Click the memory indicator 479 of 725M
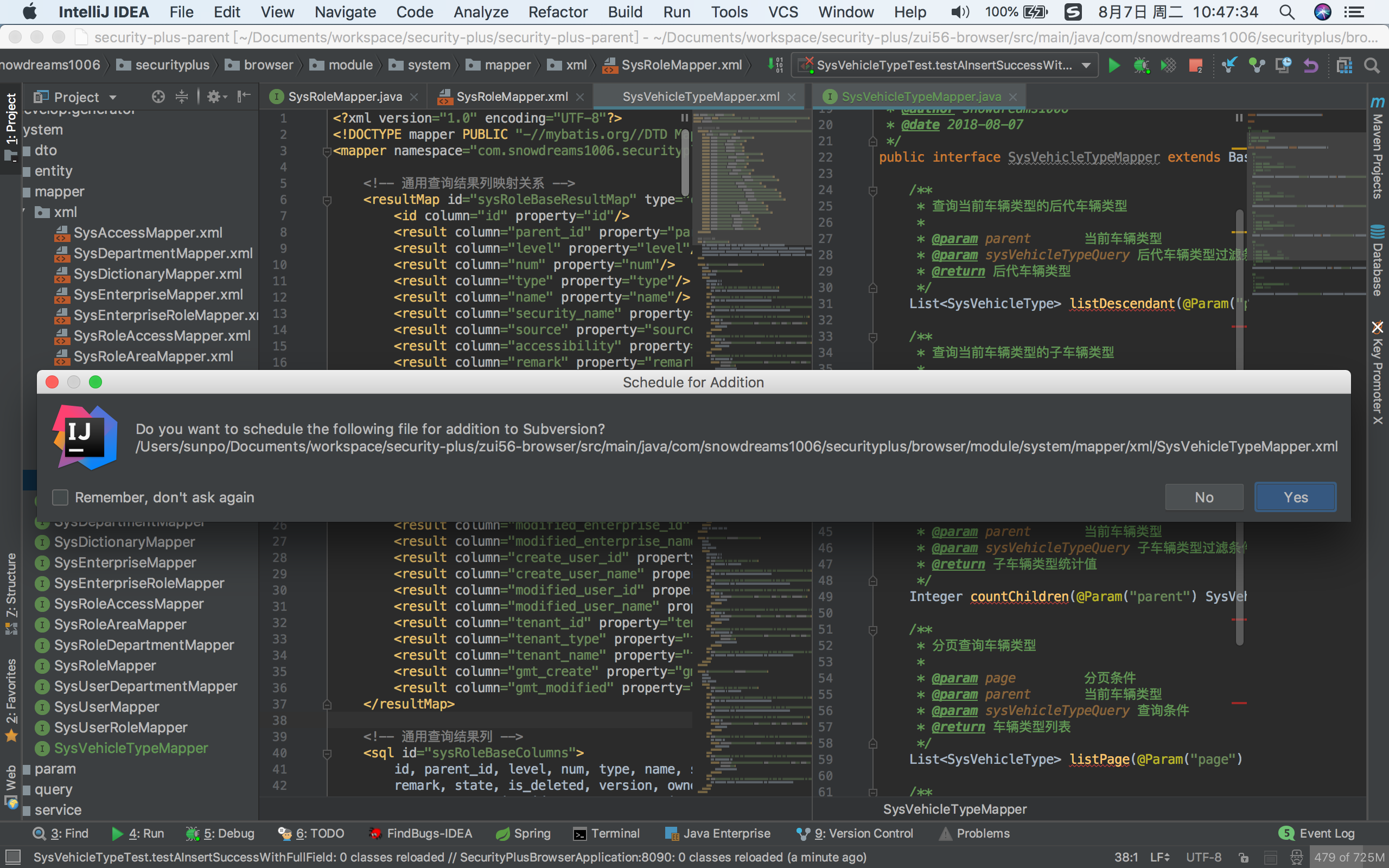The image size is (1389, 868). (1348, 857)
